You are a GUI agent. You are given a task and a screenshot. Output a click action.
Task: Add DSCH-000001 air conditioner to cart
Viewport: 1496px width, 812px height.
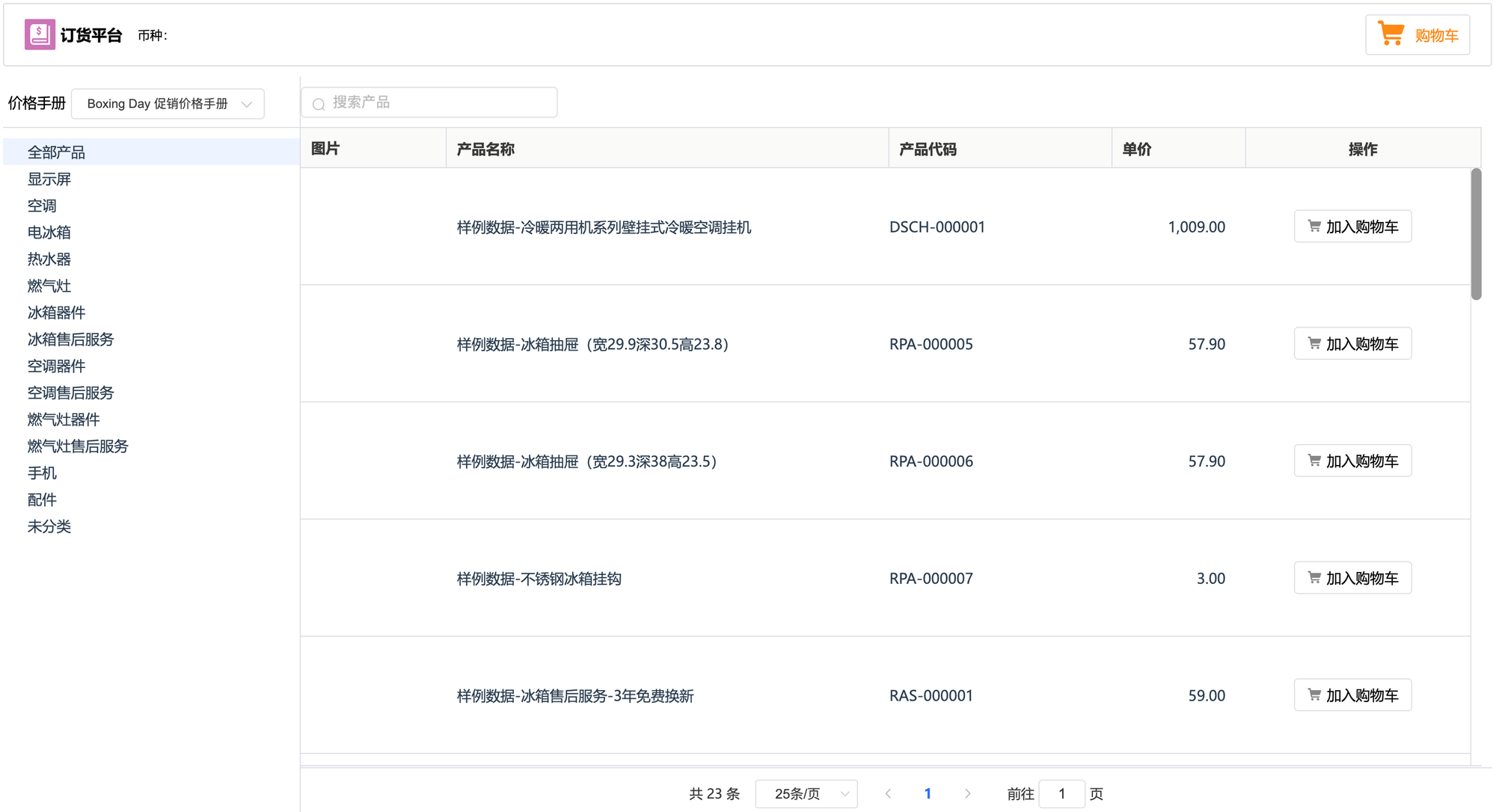pyautogui.click(x=1352, y=227)
